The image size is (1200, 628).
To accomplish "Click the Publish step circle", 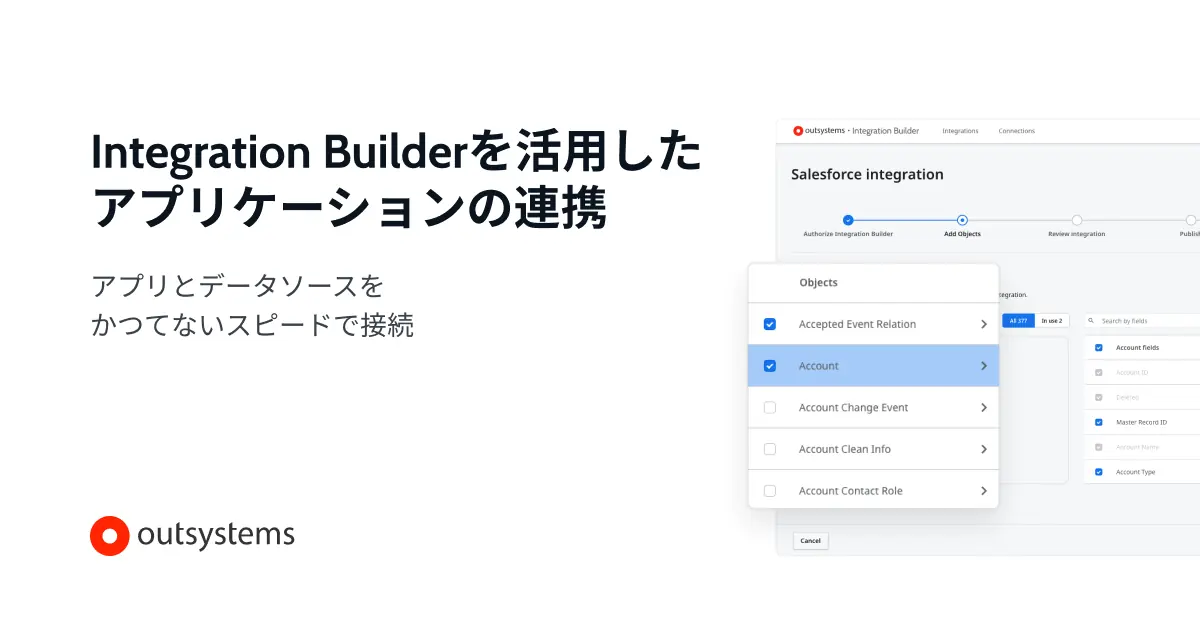I will [1190, 220].
